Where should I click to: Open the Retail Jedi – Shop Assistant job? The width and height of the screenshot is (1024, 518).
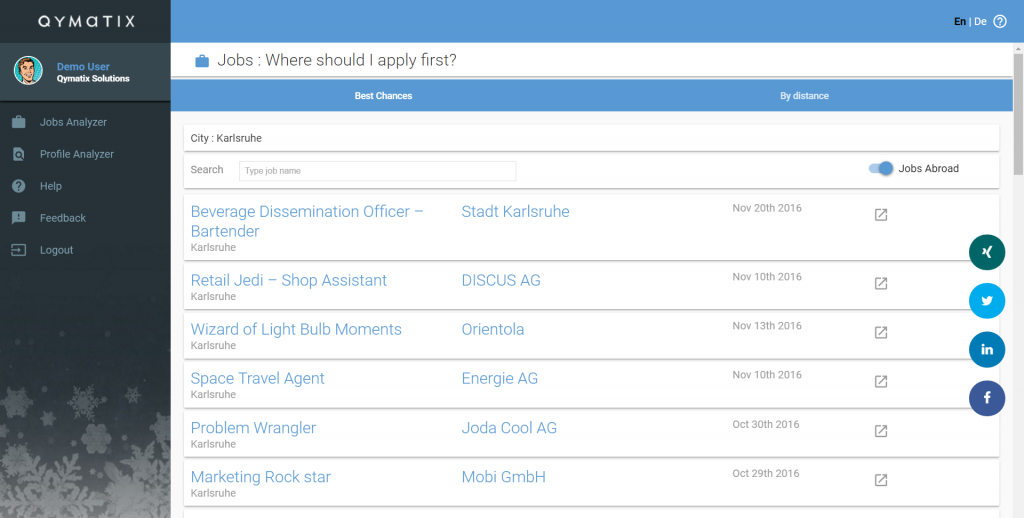click(x=289, y=280)
